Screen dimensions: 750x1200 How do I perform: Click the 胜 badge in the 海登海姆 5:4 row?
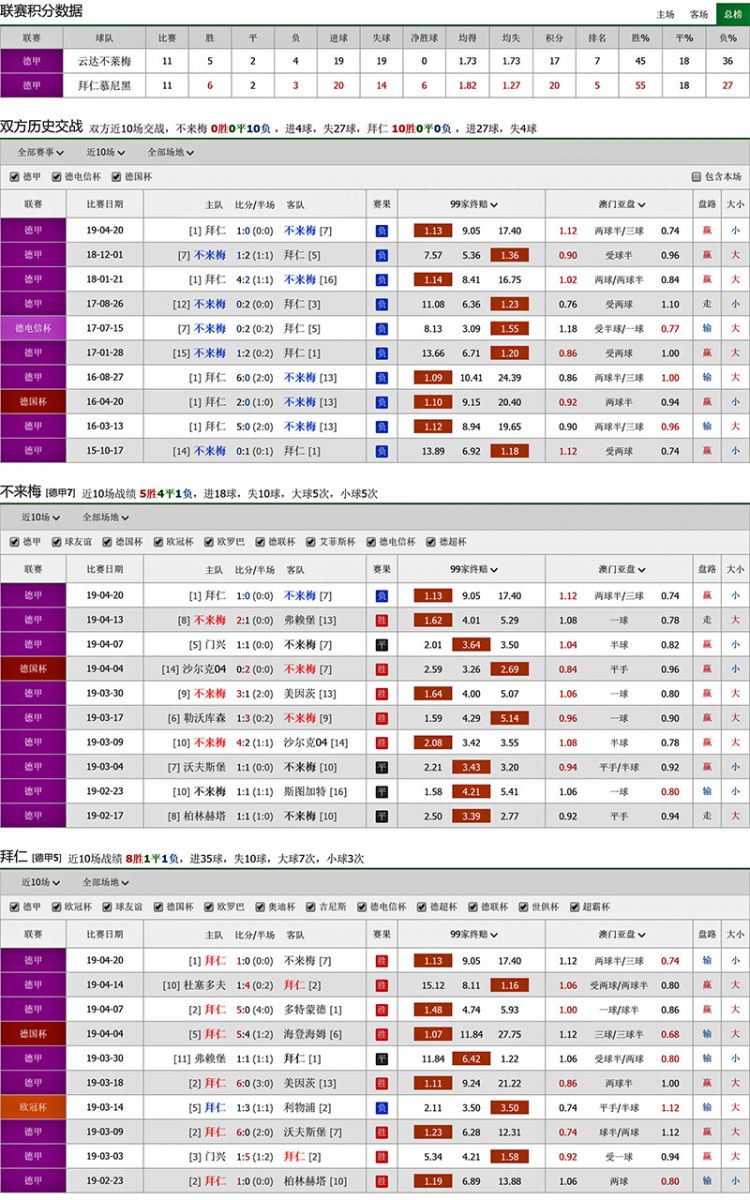pyautogui.click(x=381, y=1034)
